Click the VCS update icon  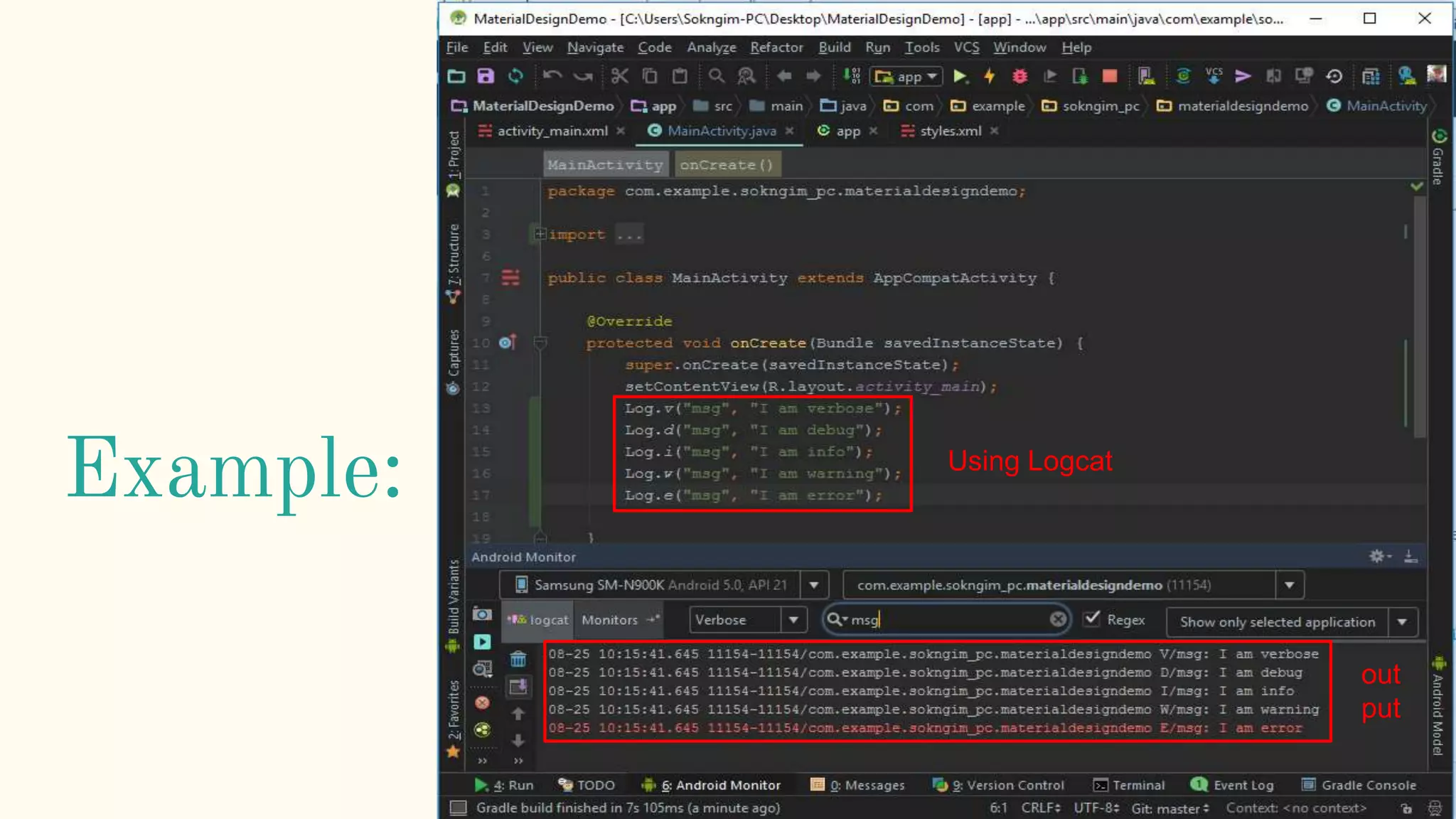point(1214,76)
